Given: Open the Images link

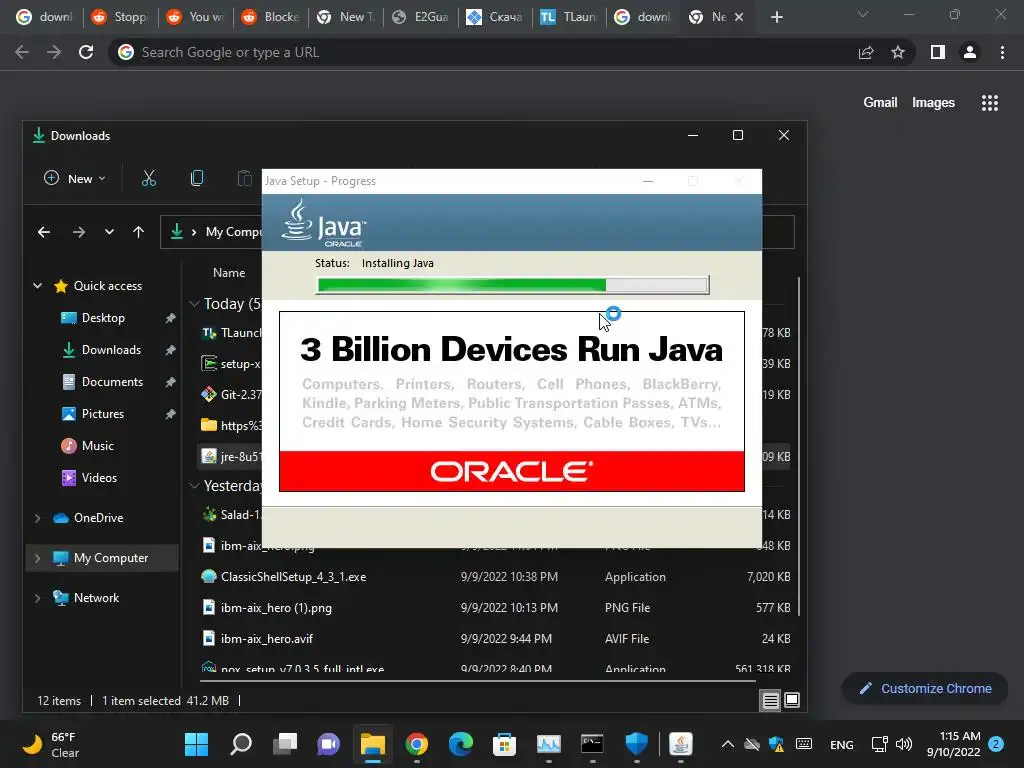Looking at the screenshot, I should 933,103.
